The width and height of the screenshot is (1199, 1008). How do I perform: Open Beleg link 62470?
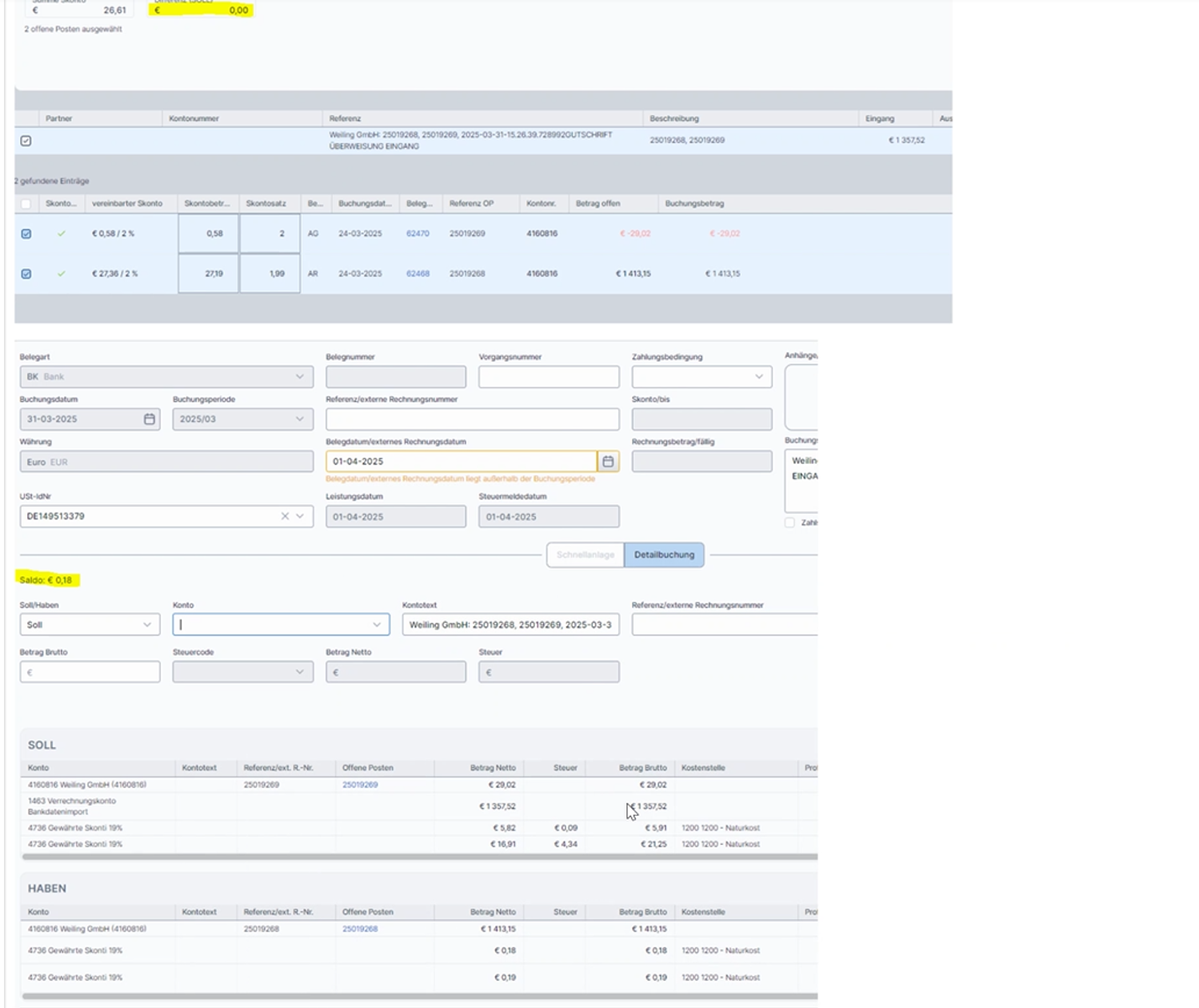418,234
